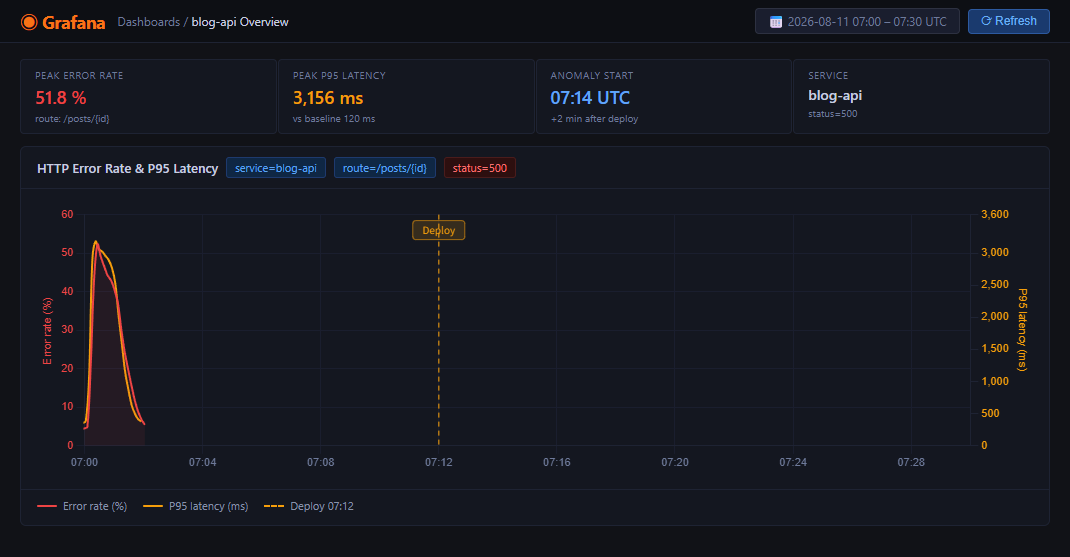This screenshot has height=557, width=1070.
Task: Toggle the Deploy 07:12 legend entry
Action: pos(309,506)
